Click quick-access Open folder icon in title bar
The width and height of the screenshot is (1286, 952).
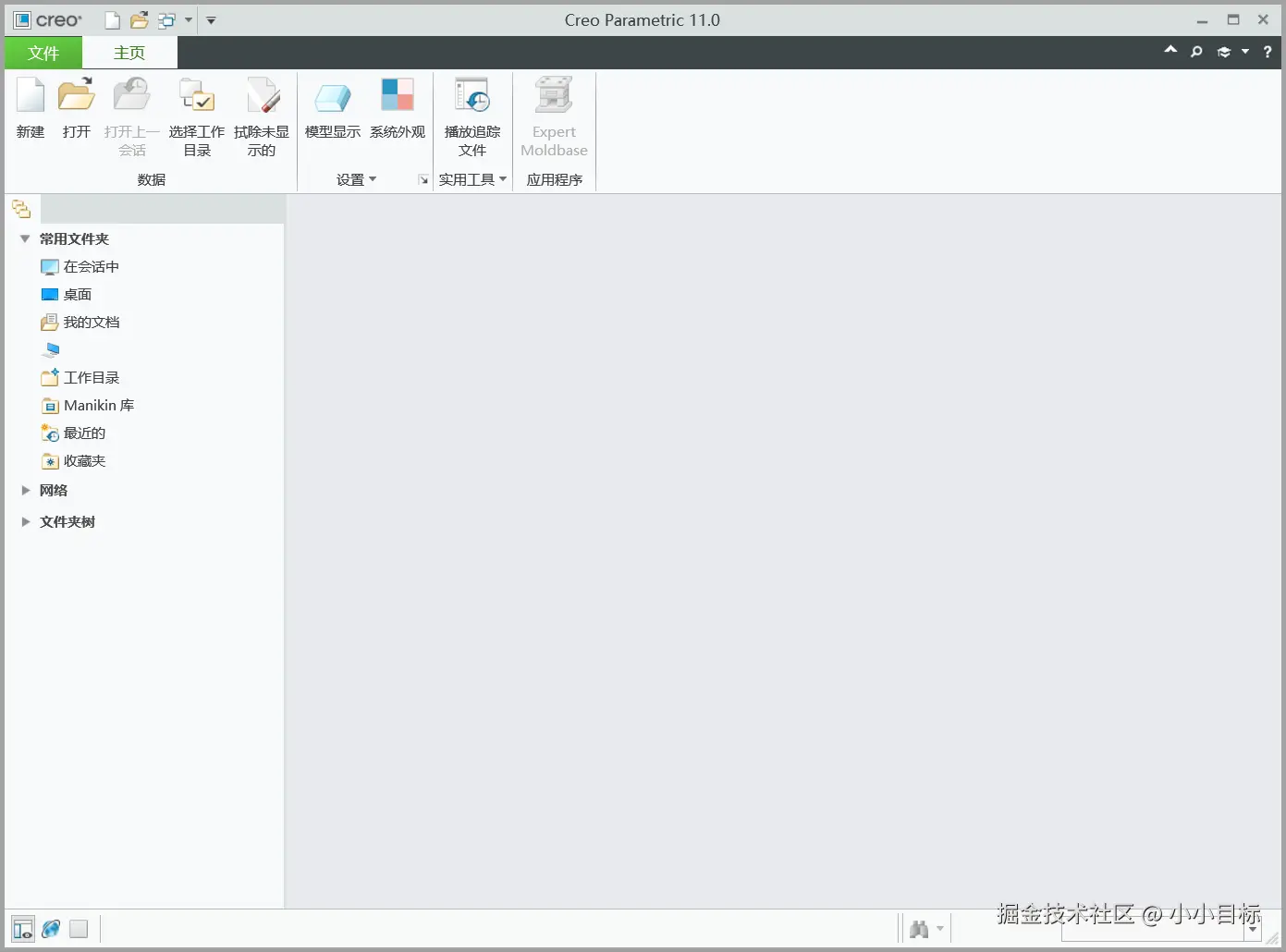tap(140, 20)
